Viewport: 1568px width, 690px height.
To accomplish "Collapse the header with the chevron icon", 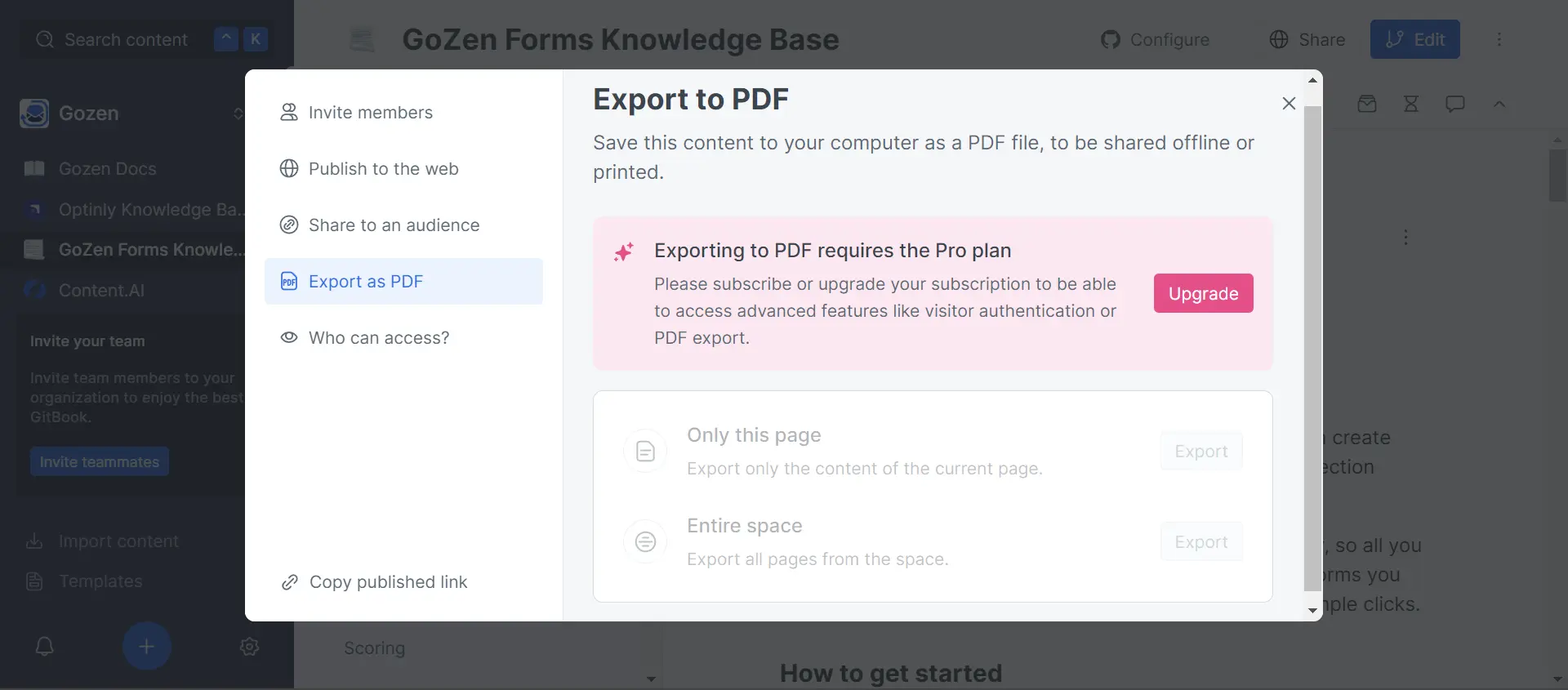I will tap(1499, 104).
